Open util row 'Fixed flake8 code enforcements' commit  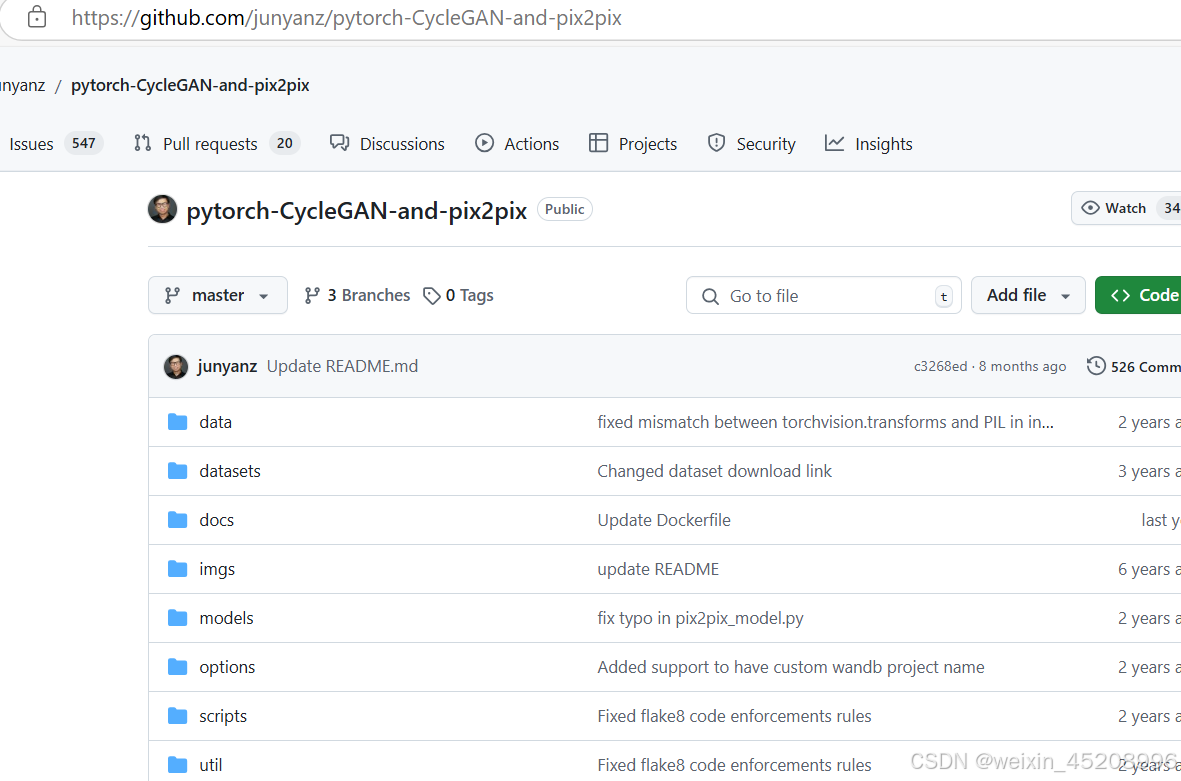coord(734,764)
